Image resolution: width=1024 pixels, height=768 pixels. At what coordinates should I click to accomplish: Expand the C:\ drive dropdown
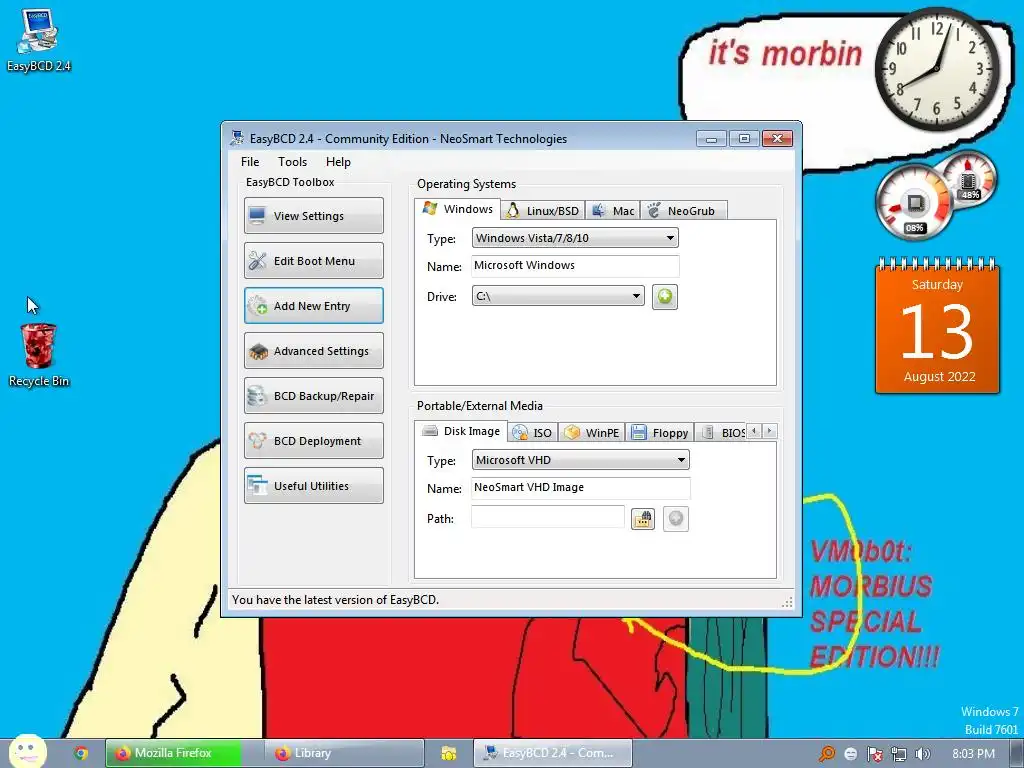coord(558,296)
